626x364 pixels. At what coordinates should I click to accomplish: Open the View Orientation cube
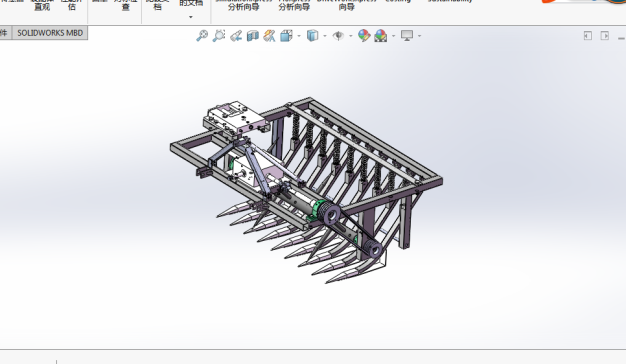[286, 36]
